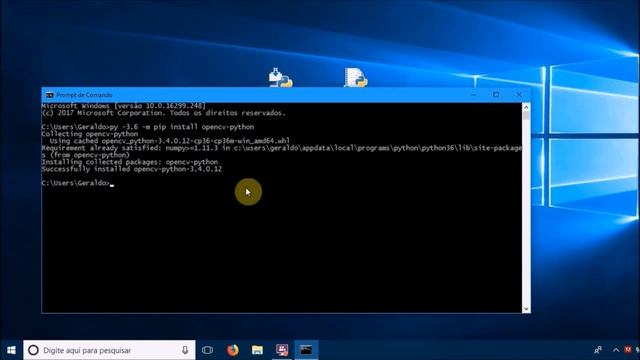The width and height of the screenshot is (640, 360).
Task: Click the last C:\Users\Geraldo> prompt
Action: 76,183
